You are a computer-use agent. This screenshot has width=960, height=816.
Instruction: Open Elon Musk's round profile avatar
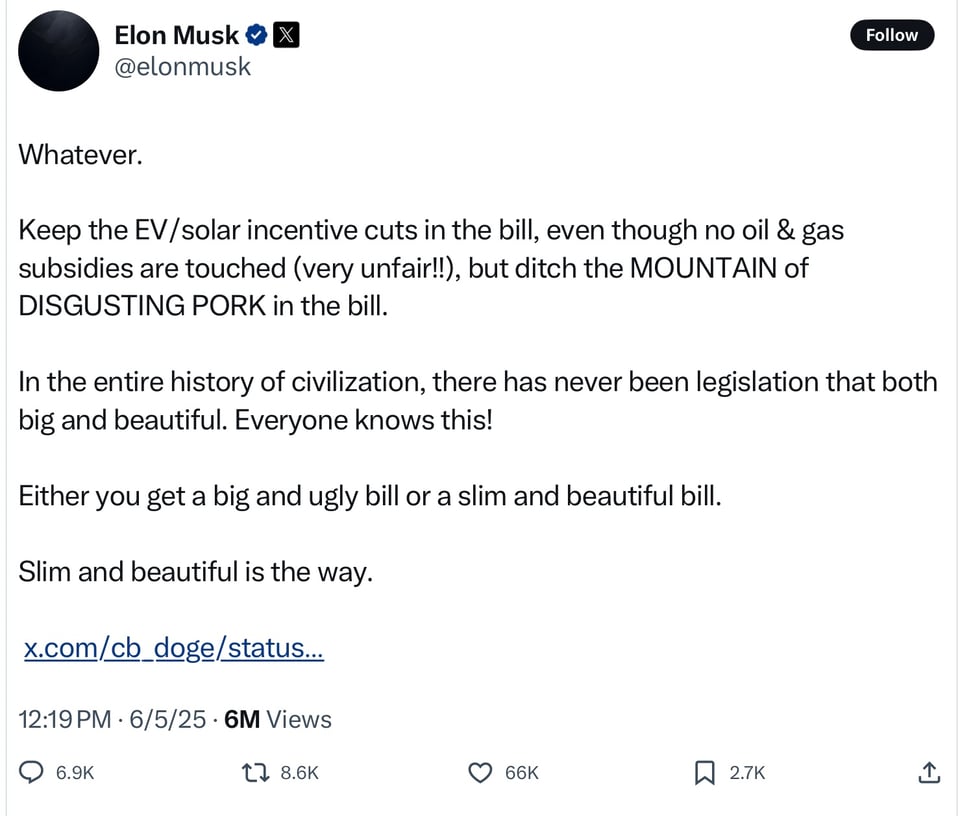pyautogui.click(x=59, y=51)
